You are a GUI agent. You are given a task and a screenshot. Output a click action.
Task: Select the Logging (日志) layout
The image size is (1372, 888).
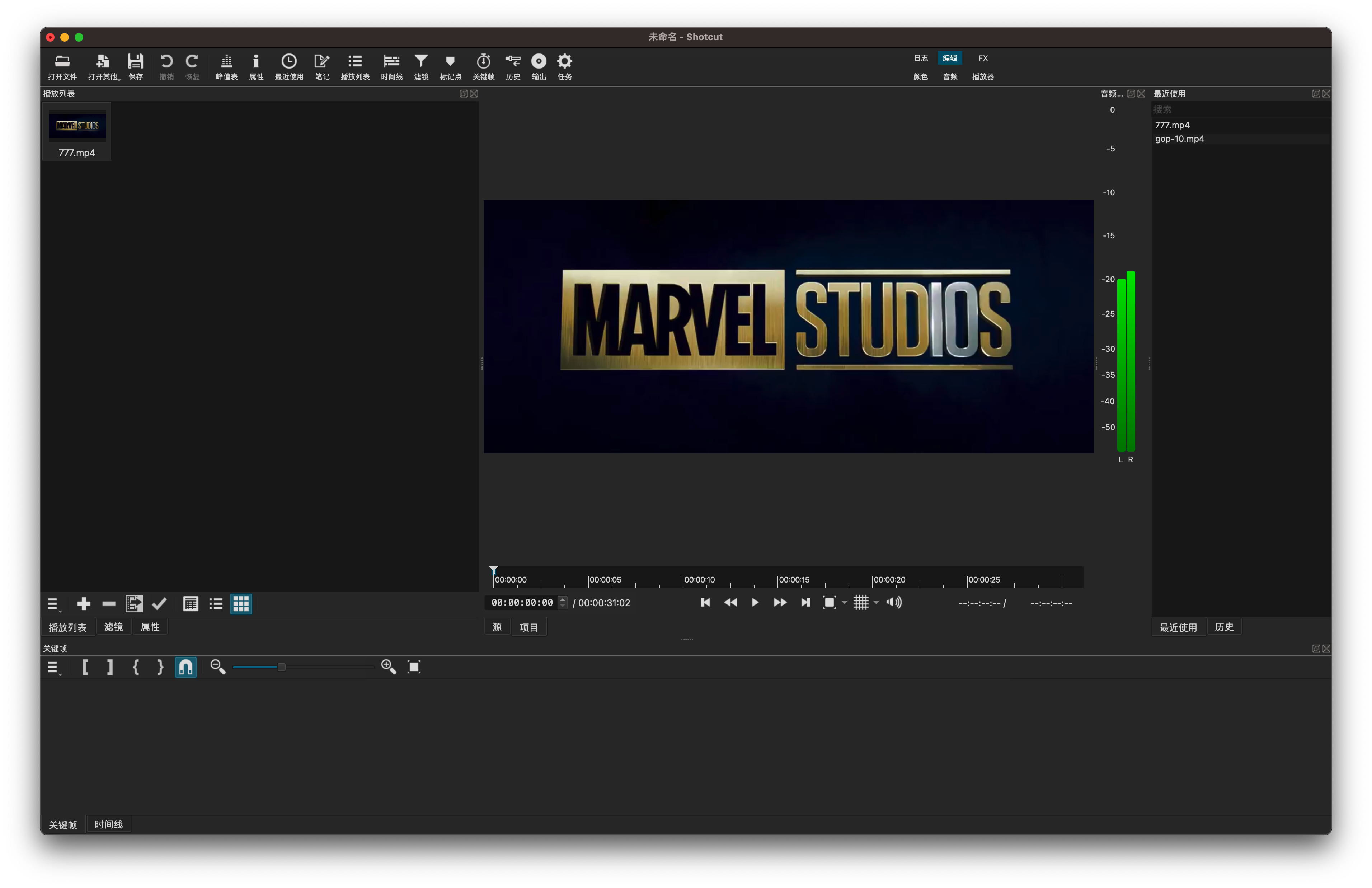pos(920,58)
